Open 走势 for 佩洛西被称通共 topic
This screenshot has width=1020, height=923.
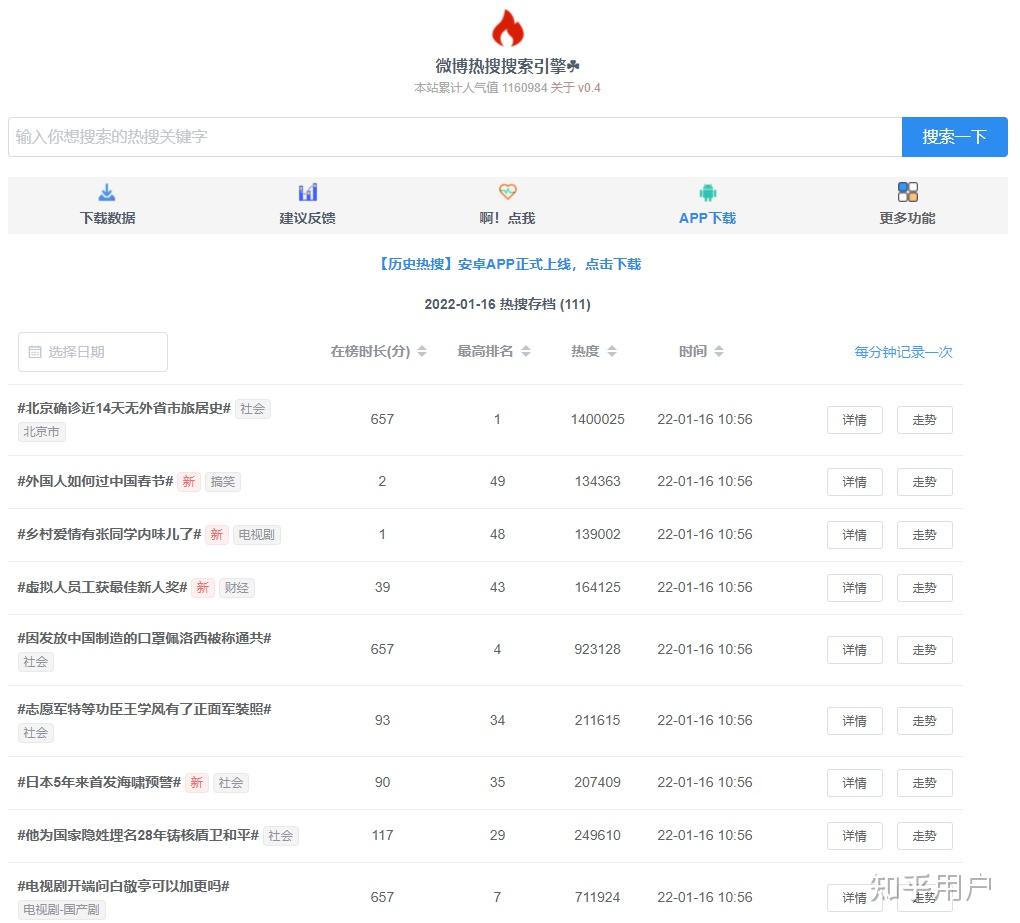pos(924,650)
